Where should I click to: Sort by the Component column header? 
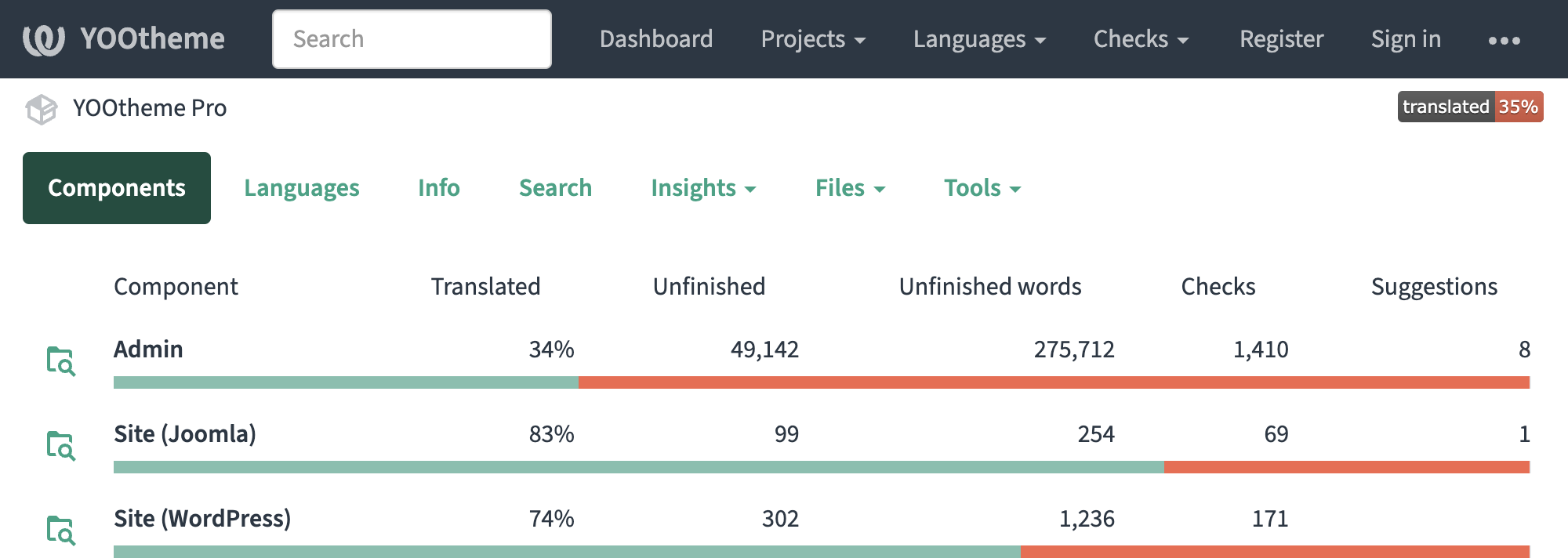176,287
